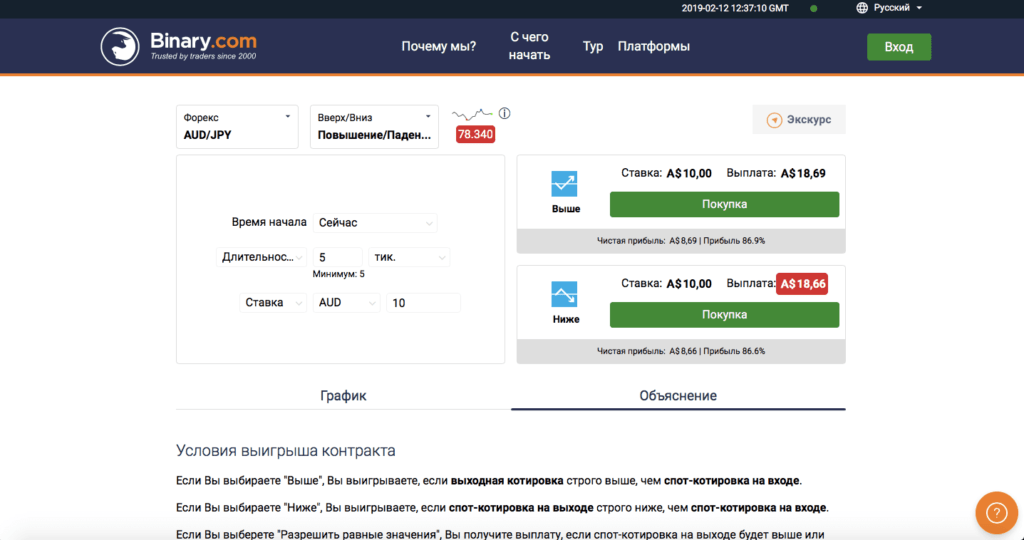Open the Вверх/Вниз contract type dropdown

(374, 126)
